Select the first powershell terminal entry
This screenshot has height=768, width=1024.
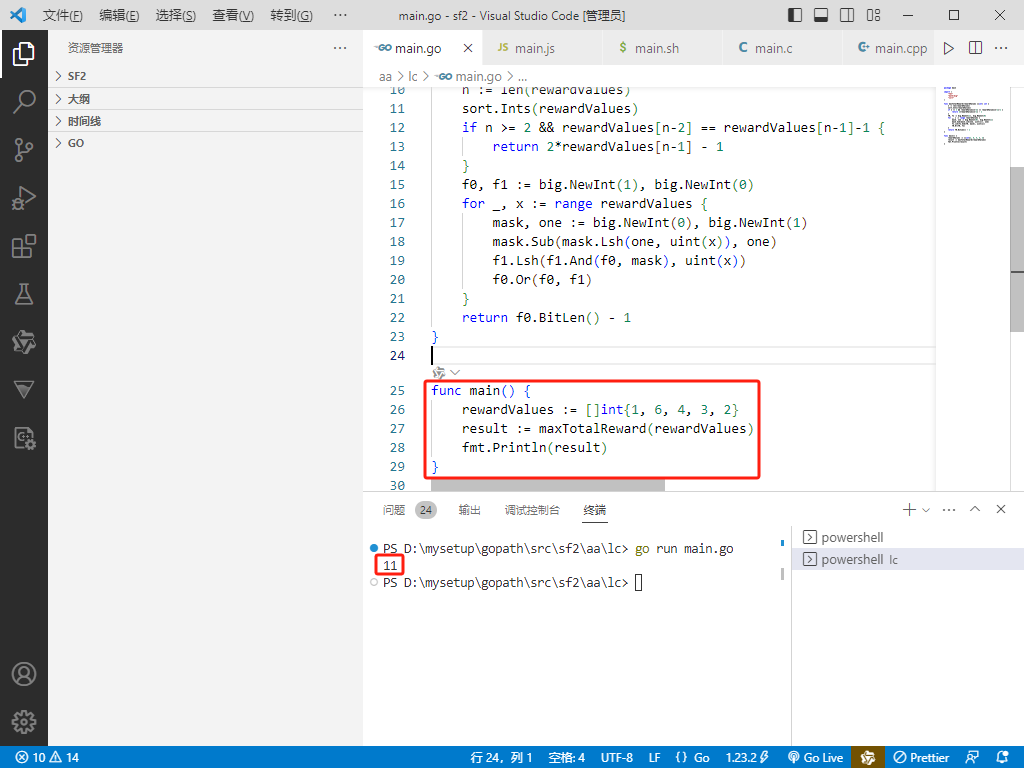coord(908,537)
